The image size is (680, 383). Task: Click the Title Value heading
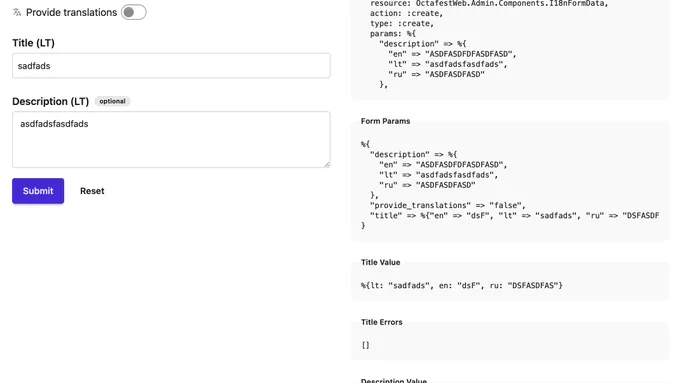pyautogui.click(x=380, y=262)
